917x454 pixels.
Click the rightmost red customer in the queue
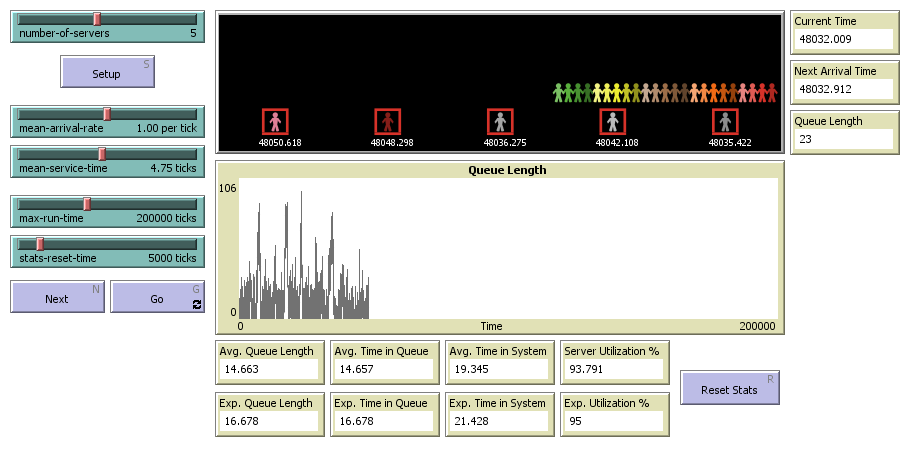click(771, 93)
